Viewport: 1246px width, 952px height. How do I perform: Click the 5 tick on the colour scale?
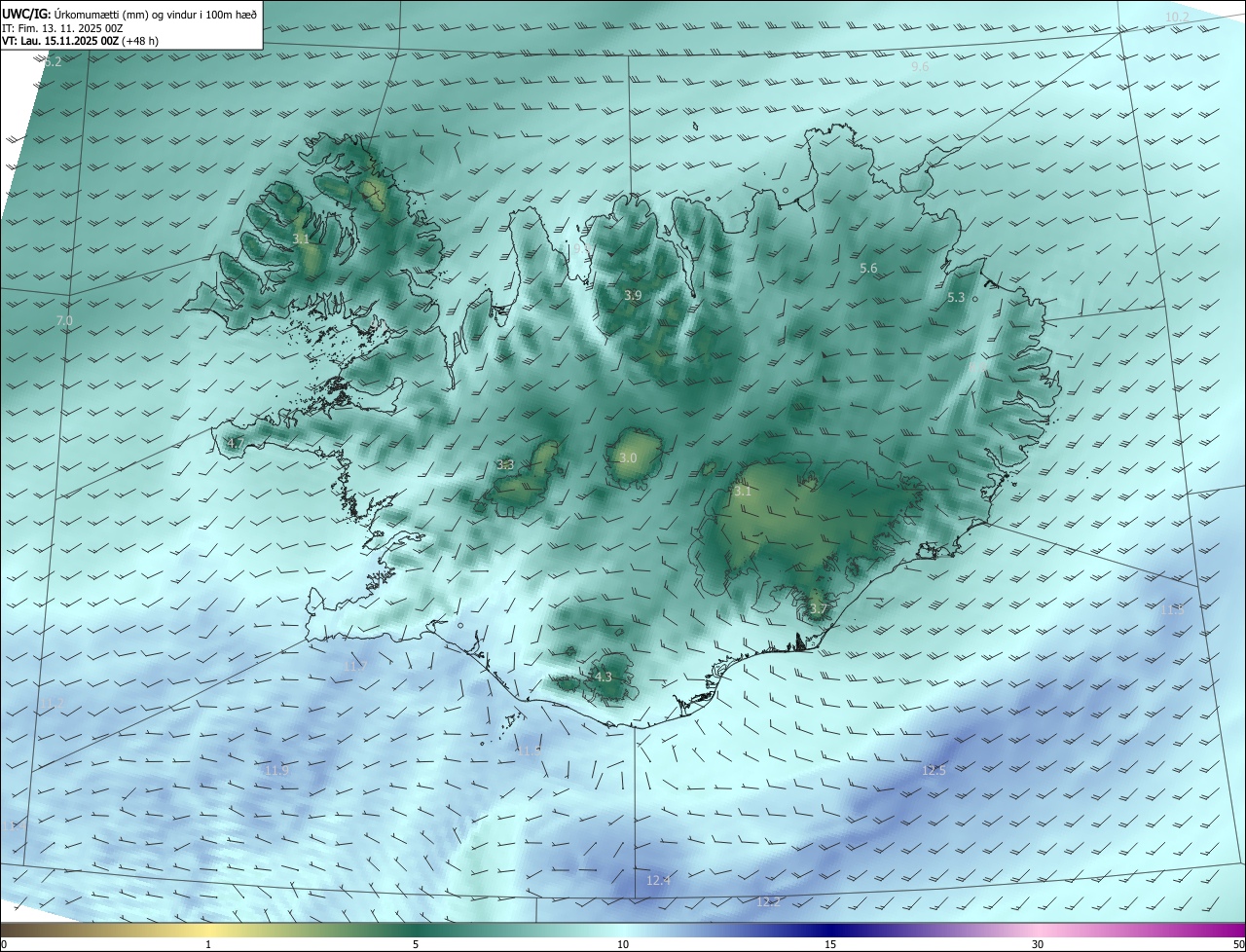click(x=416, y=944)
